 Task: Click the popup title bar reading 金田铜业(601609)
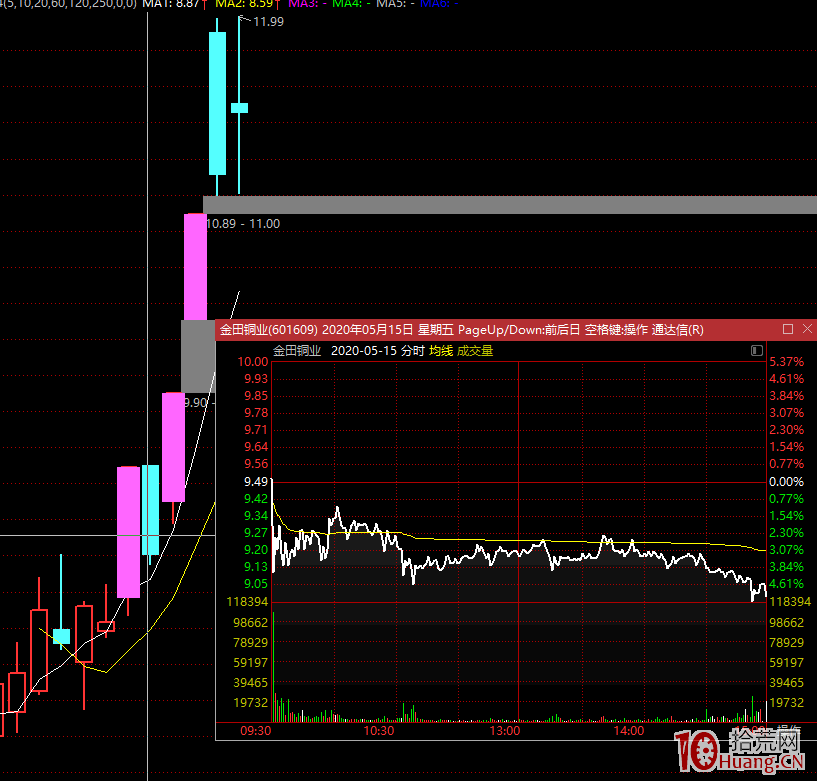516,329
